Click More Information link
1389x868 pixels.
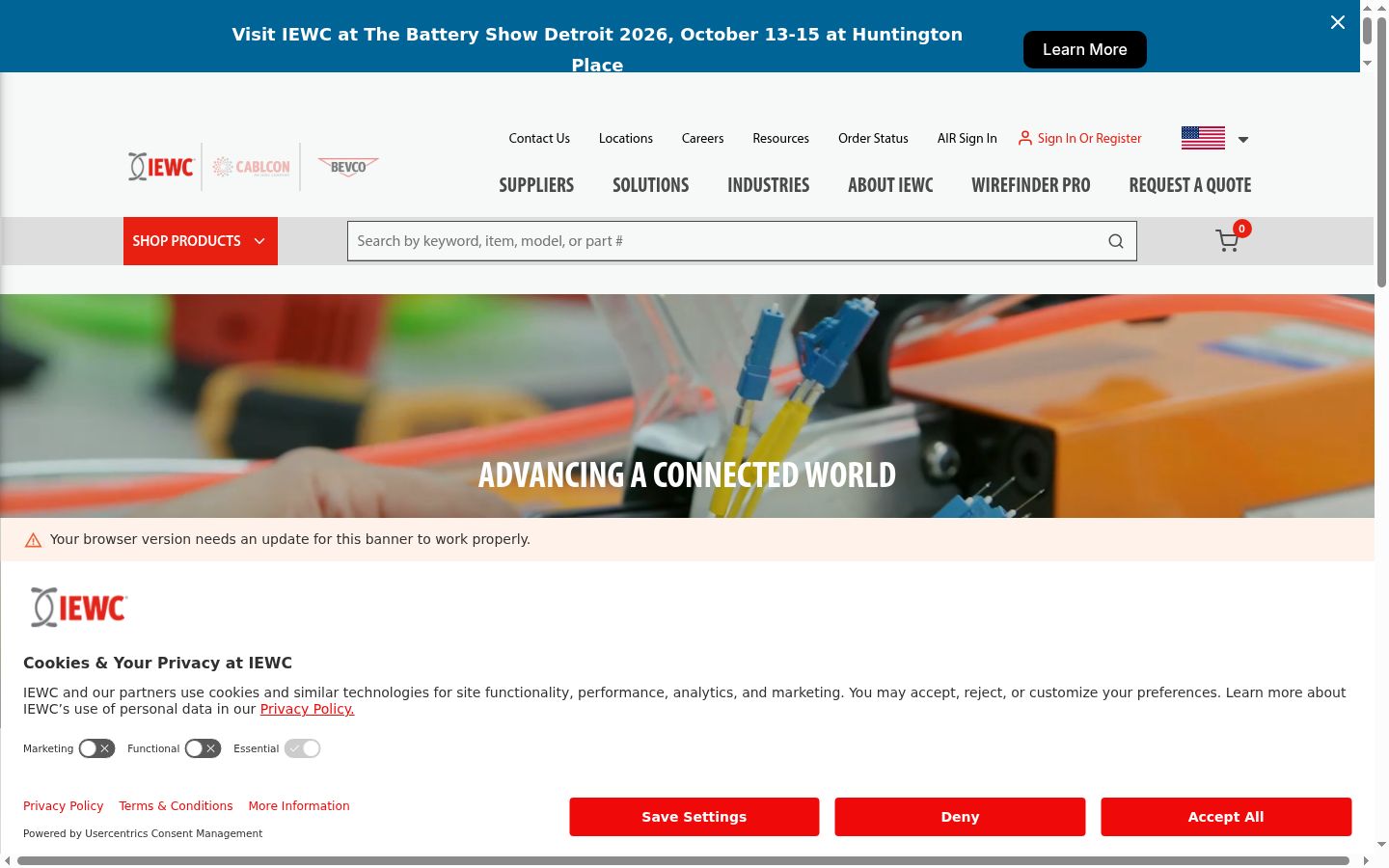point(299,806)
